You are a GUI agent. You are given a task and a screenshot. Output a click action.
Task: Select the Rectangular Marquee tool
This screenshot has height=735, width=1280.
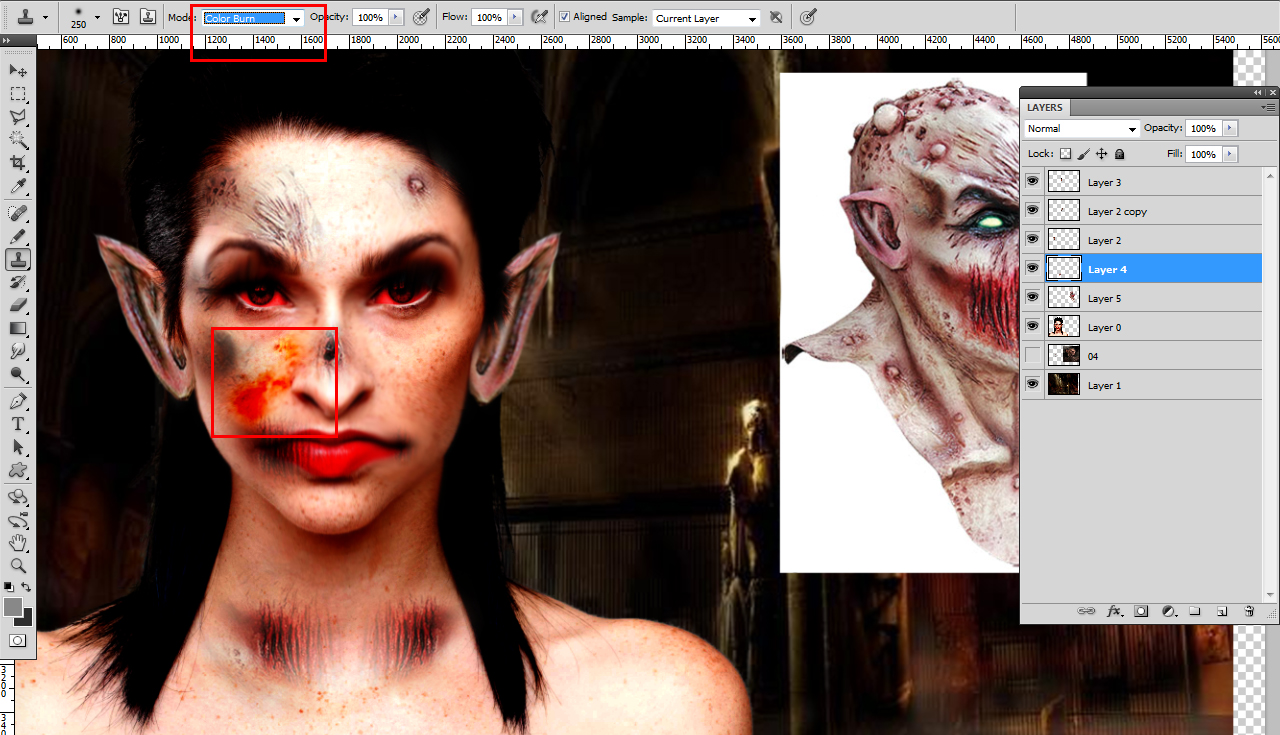point(18,94)
